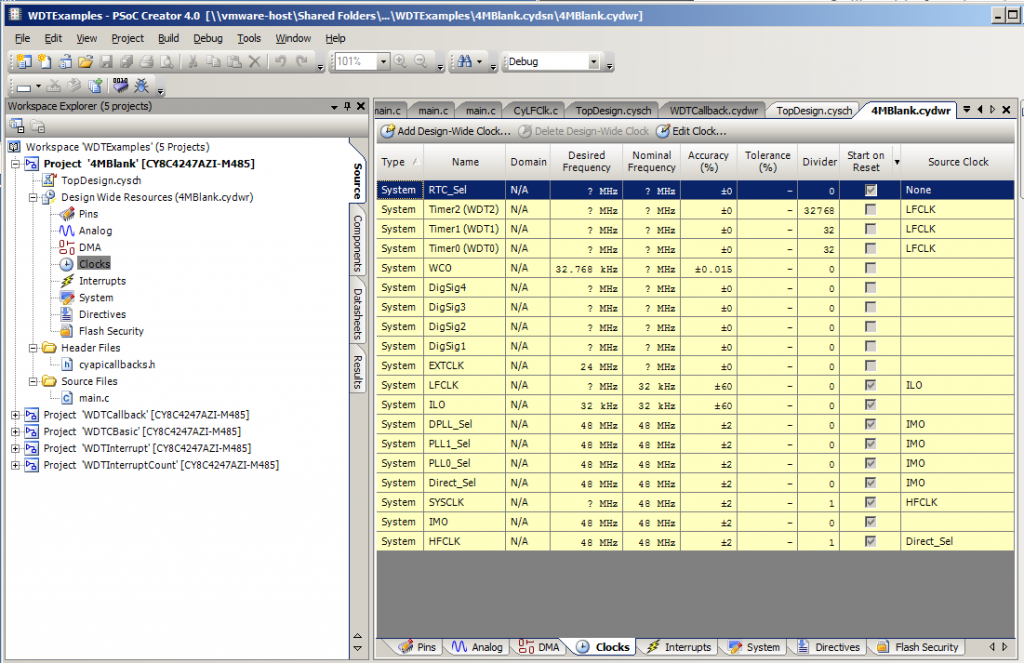Click the Open folder toolbar icon
This screenshot has width=1024, height=663.
pyautogui.click(x=86, y=62)
